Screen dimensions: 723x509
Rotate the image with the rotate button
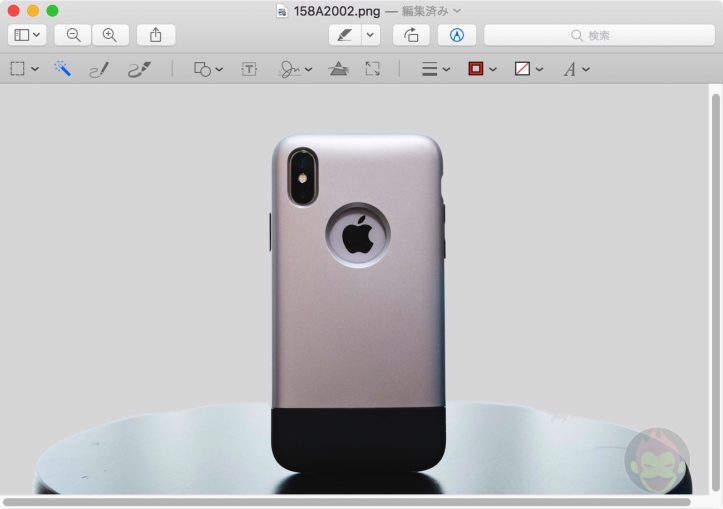(x=411, y=35)
